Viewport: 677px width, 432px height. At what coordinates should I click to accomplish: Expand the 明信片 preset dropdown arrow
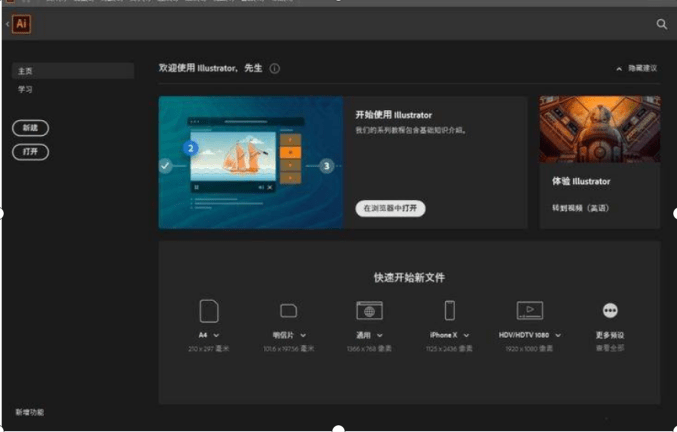pos(303,335)
